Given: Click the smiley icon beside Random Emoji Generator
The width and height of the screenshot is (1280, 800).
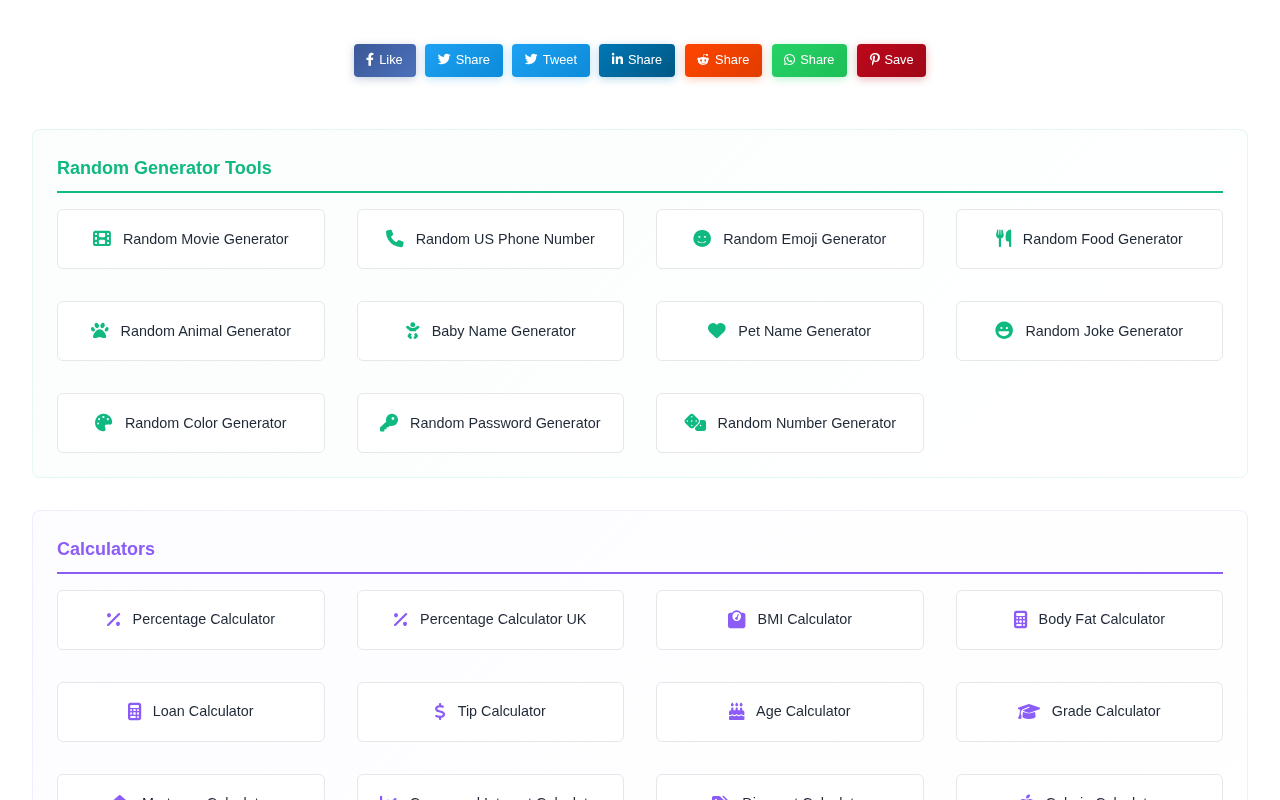Looking at the screenshot, I should (x=702, y=239).
